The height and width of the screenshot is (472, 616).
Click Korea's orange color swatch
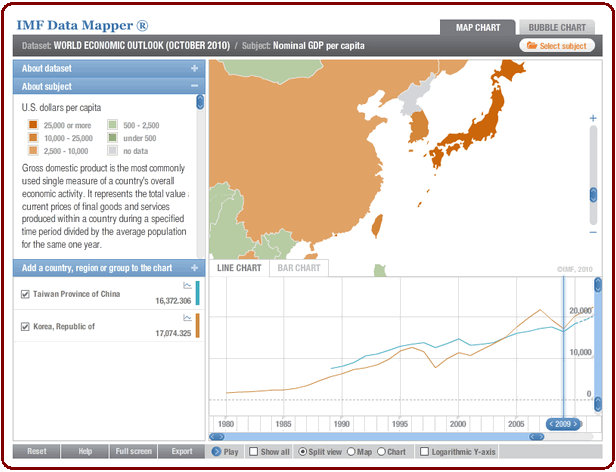(198, 325)
